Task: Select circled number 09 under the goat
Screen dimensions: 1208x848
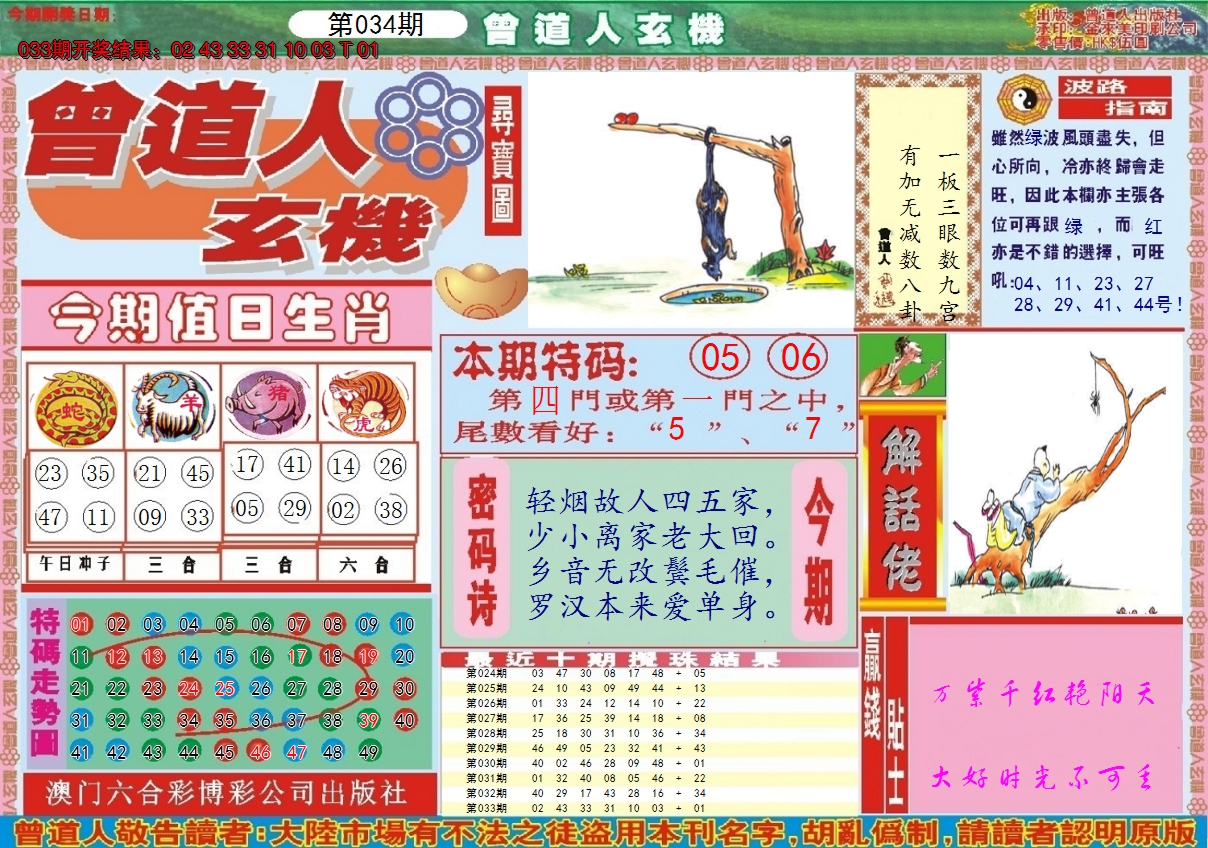Action: pos(150,517)
